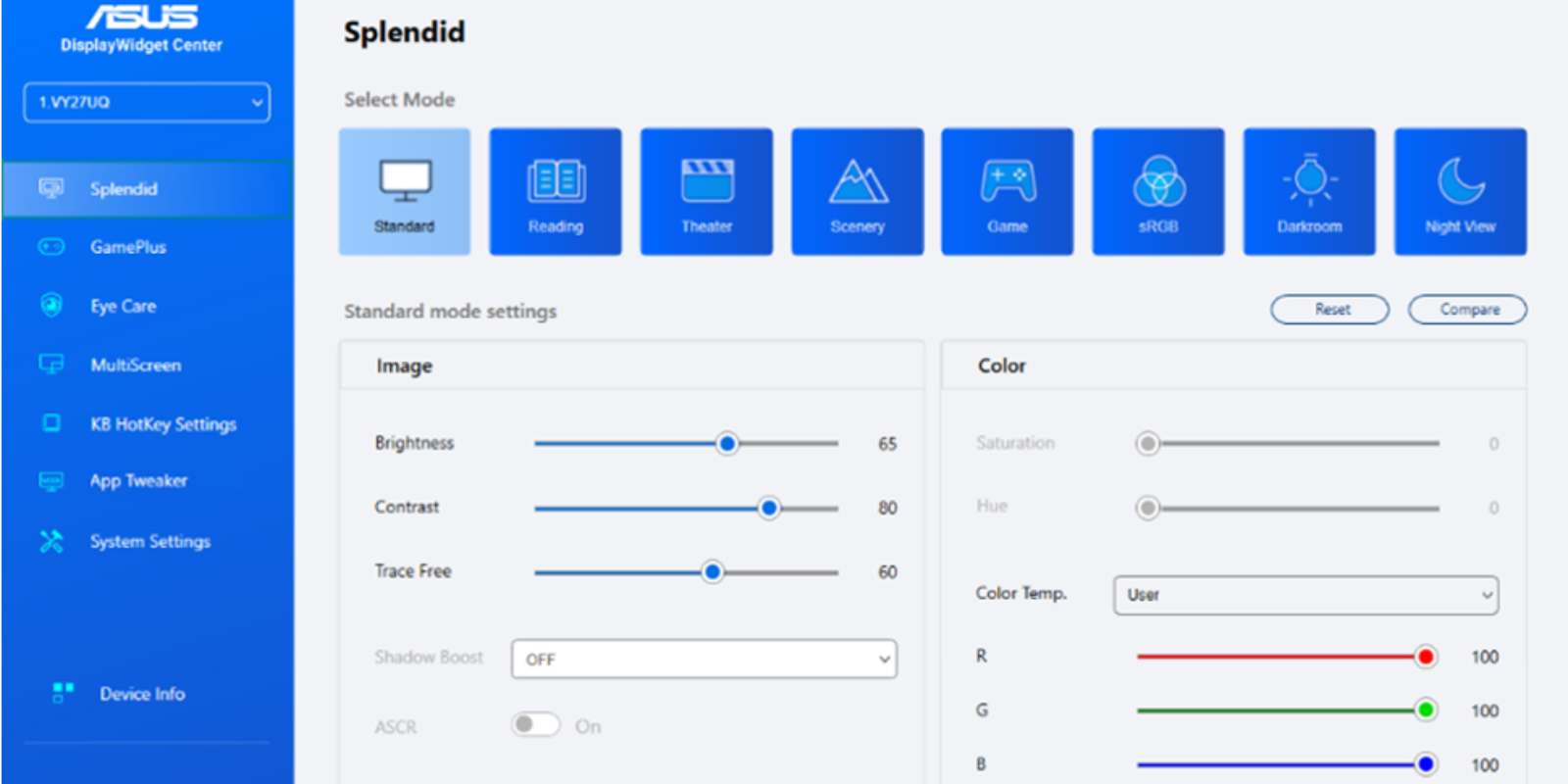Click the App Tweaker sidebar icon
The height and width of the screenshot is (784, 1568).
pos(51,481)
